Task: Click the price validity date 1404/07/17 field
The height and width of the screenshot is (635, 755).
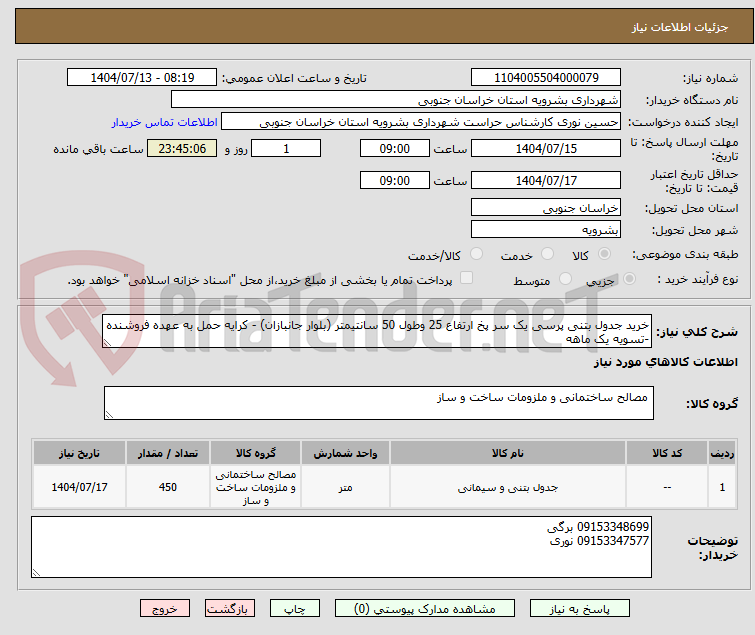Action: pos(546,181)
